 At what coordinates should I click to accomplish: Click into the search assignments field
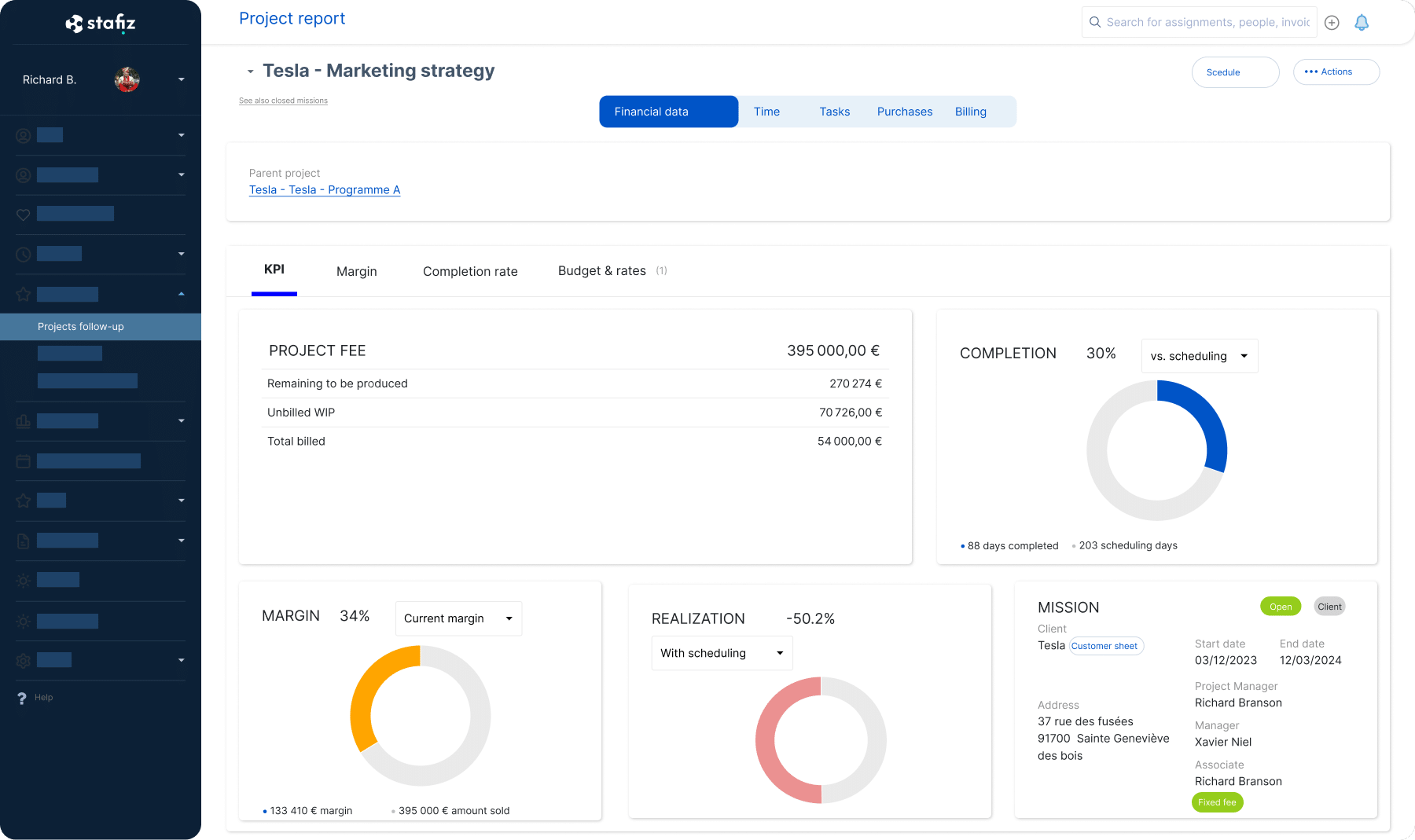pyautogui.click(x=1207, y=22)
